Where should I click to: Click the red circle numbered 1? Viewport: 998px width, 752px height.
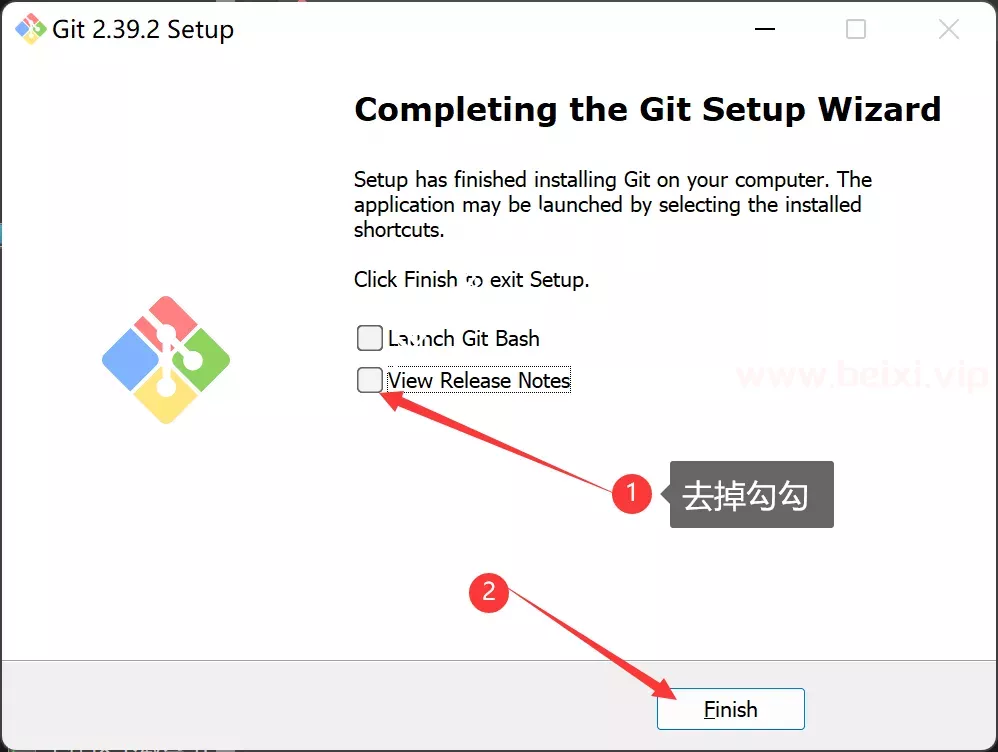pyautogui.click(x=631, y=493)
